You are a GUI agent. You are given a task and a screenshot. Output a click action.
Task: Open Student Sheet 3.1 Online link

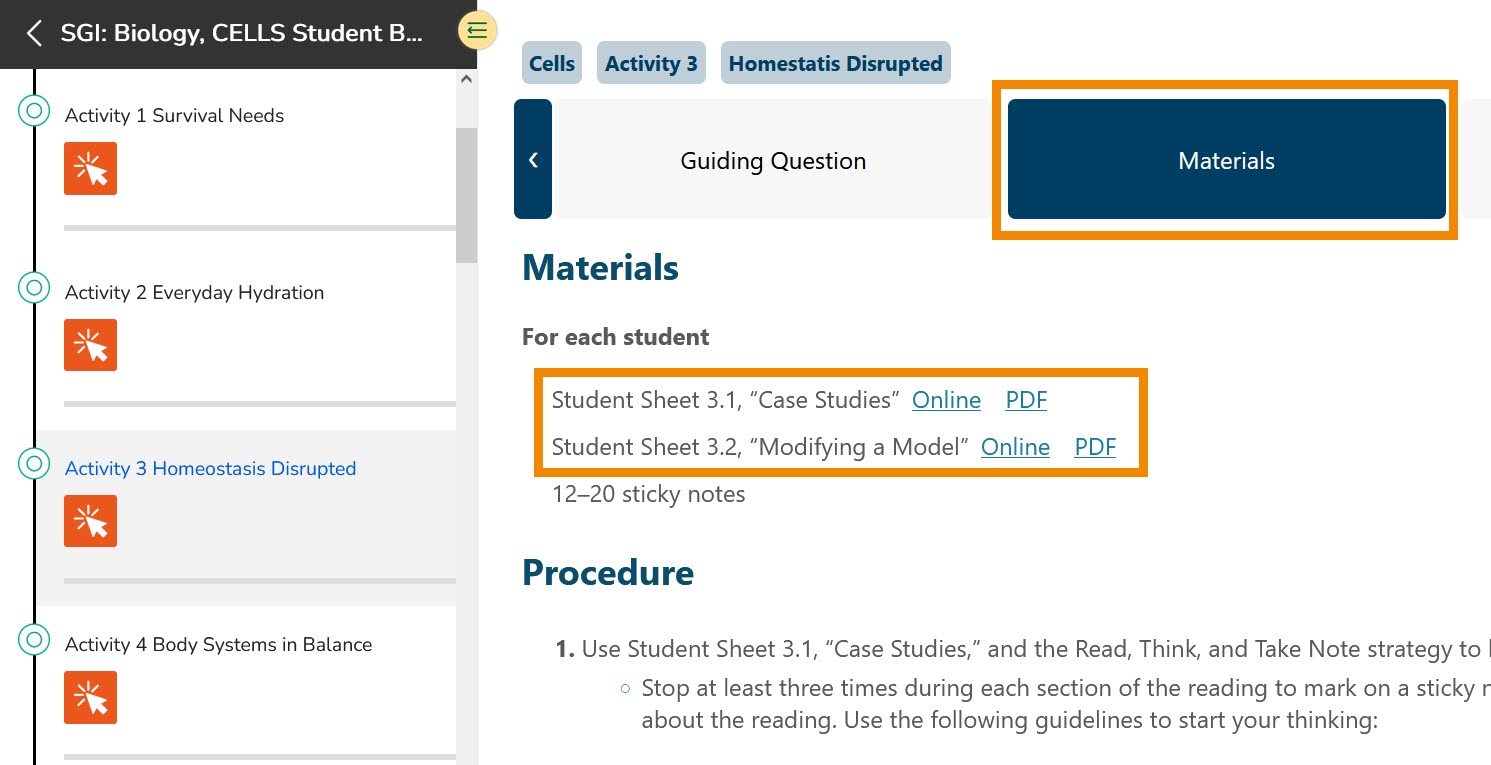click(946, 400)
